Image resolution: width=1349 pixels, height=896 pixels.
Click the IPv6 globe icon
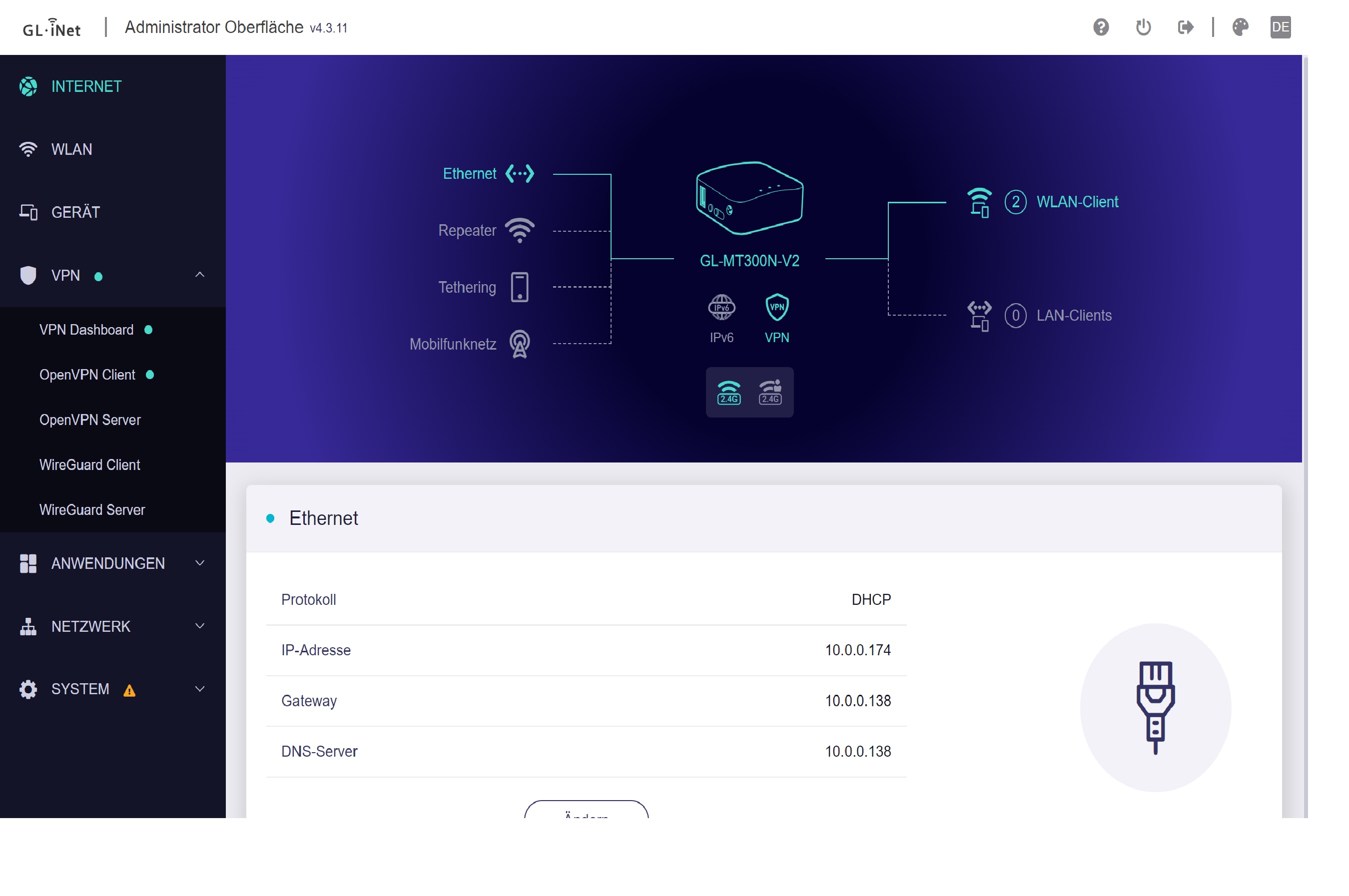(x=721, y=308)
